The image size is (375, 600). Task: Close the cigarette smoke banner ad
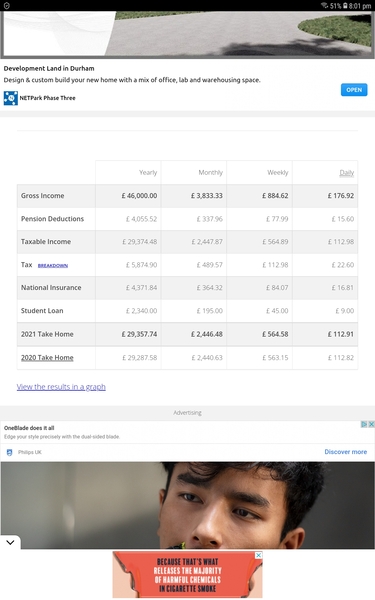pos(259,555)
